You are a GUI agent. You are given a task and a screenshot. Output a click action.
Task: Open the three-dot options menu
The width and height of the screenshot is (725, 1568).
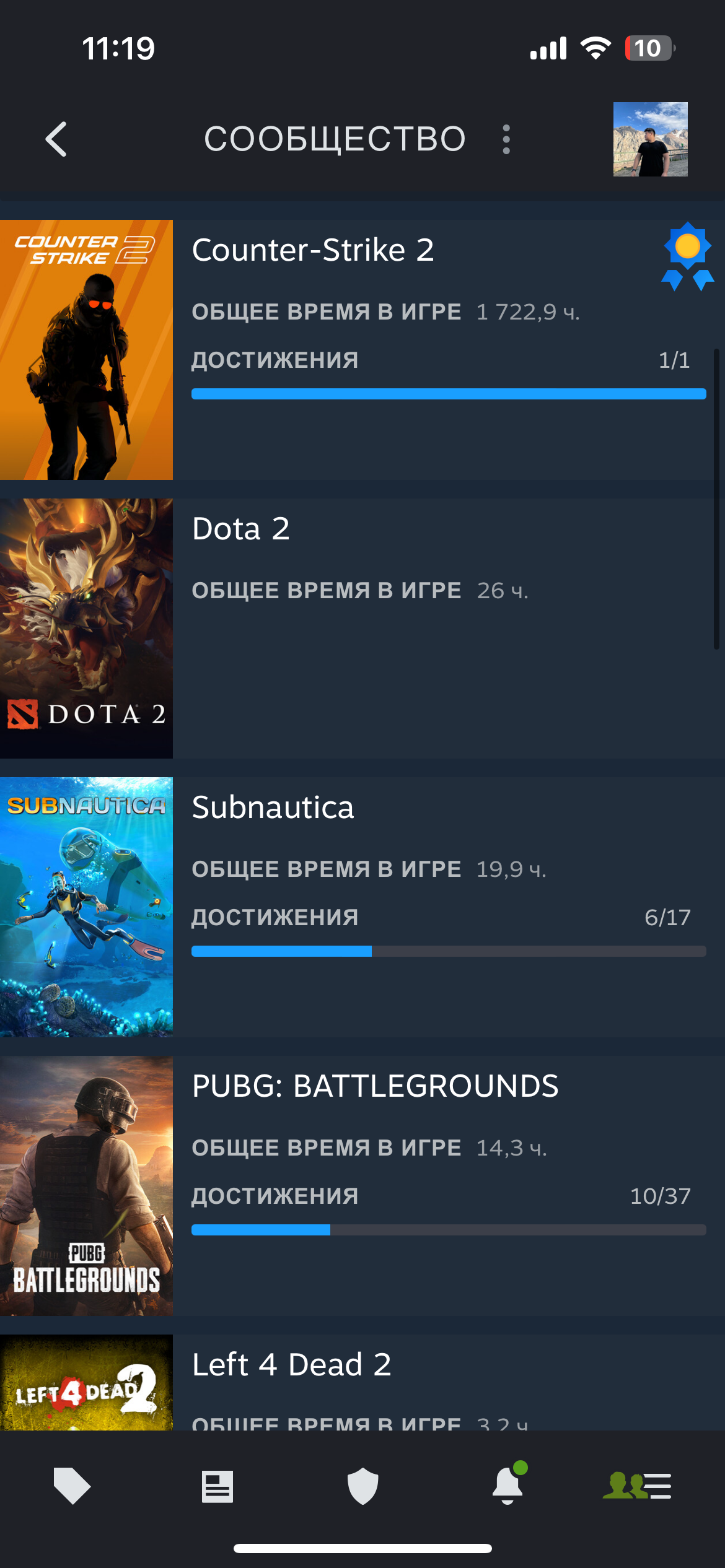(506, 139)
